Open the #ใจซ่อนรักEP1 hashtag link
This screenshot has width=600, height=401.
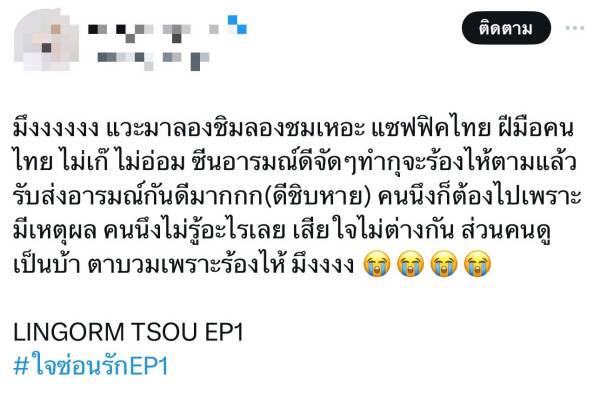click(x=91, y=365)
